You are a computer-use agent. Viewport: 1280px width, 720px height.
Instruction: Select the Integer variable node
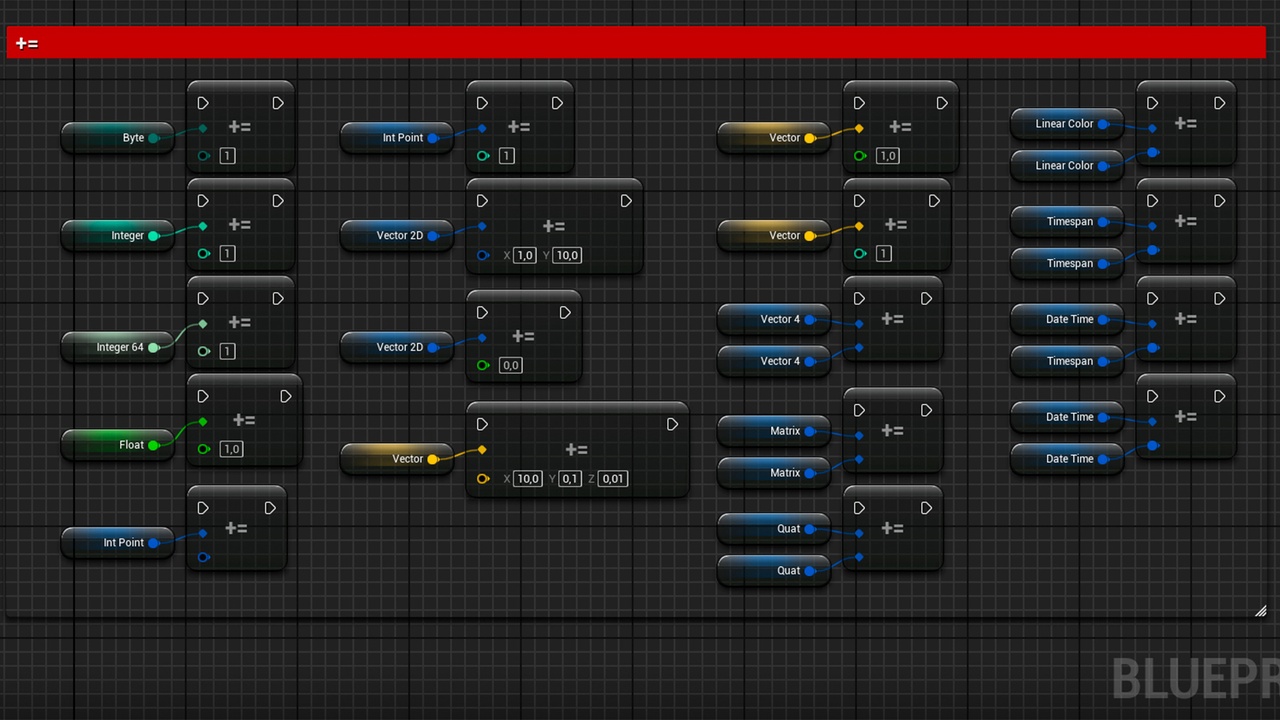click(118, 236)
